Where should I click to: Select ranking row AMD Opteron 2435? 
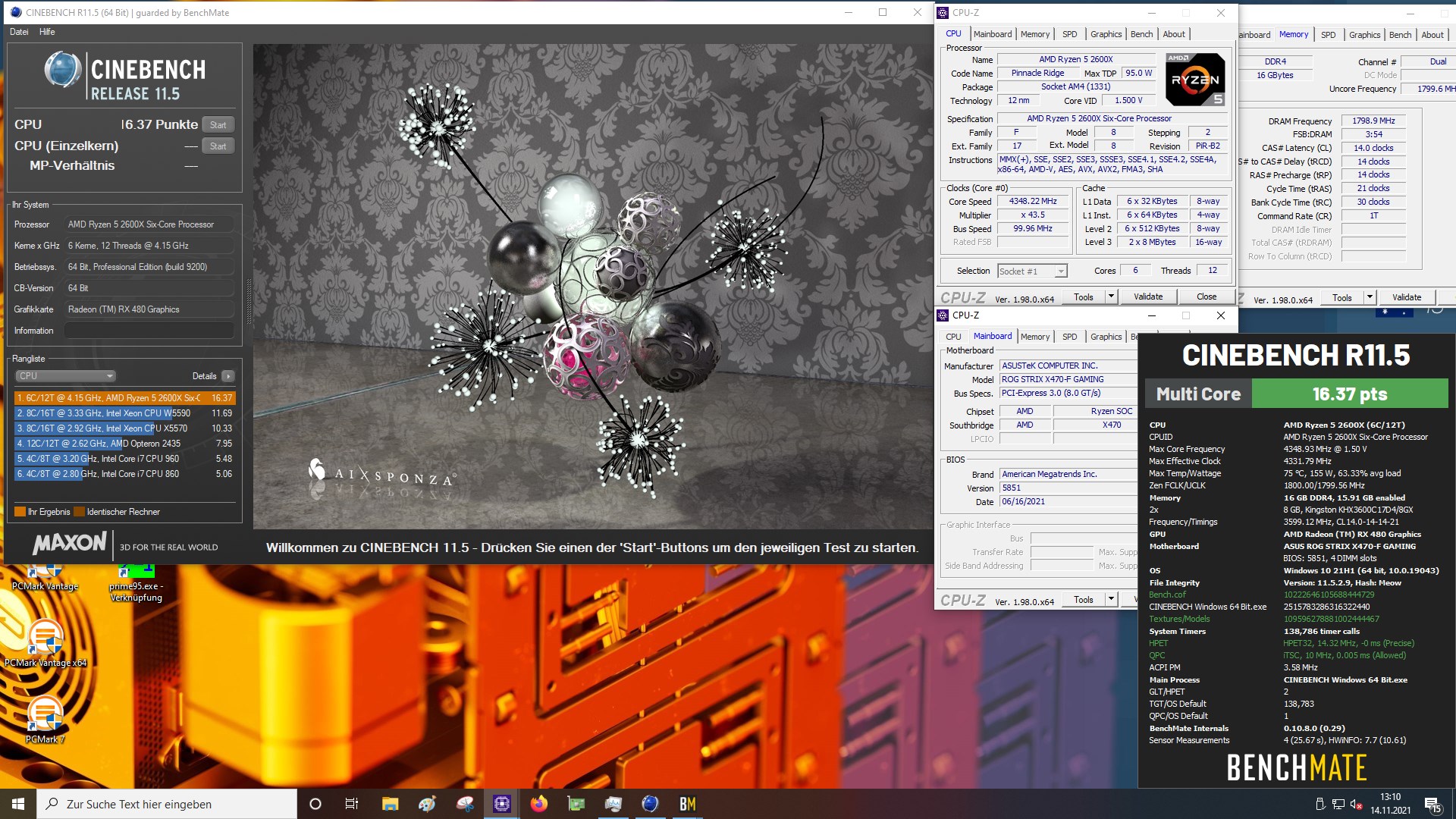125,444
